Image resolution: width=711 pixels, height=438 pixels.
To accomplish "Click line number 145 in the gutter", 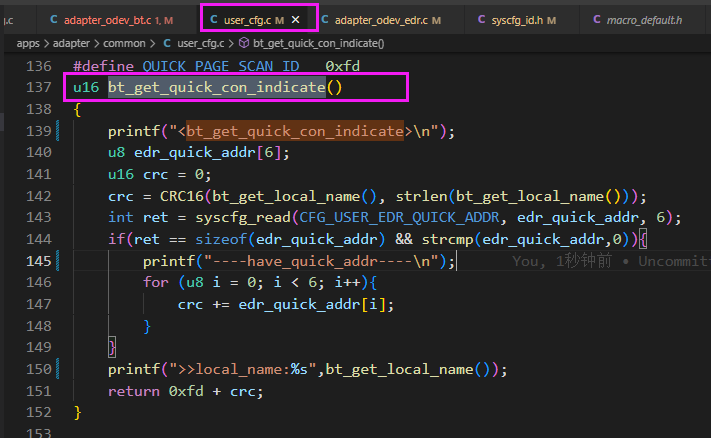I will [x=39, y=261].
